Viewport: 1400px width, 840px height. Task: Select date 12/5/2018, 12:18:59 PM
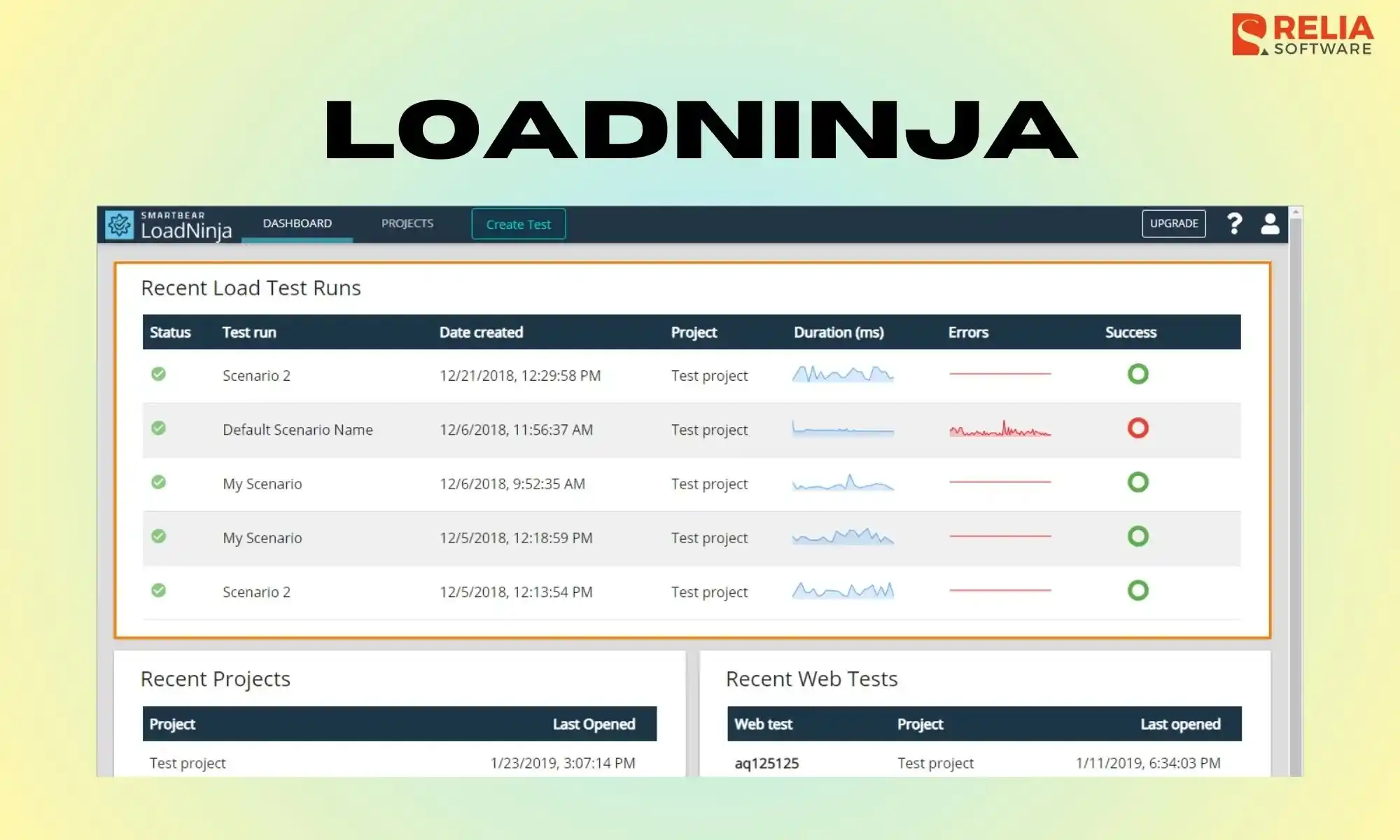516,538
